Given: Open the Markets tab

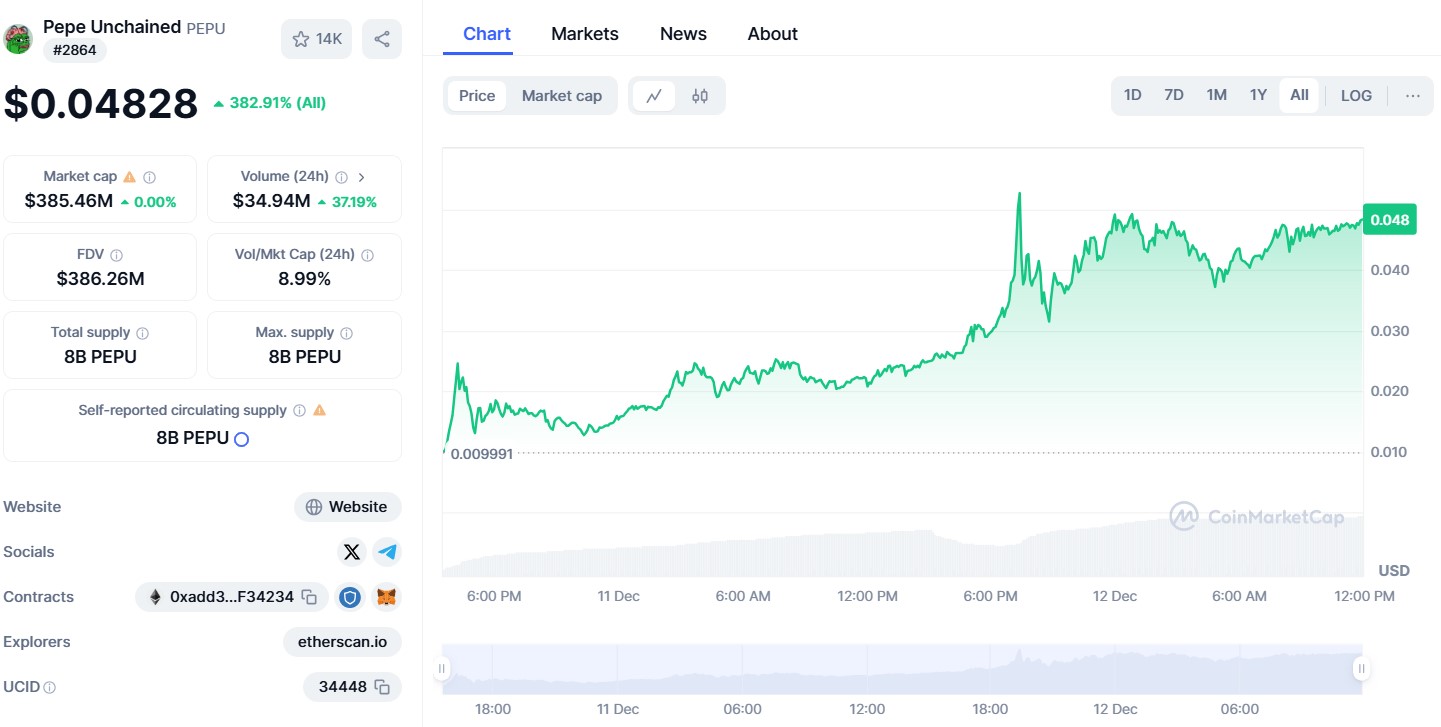Looking at the screenshot, I should pyautogui.click(x=585, y=34).
